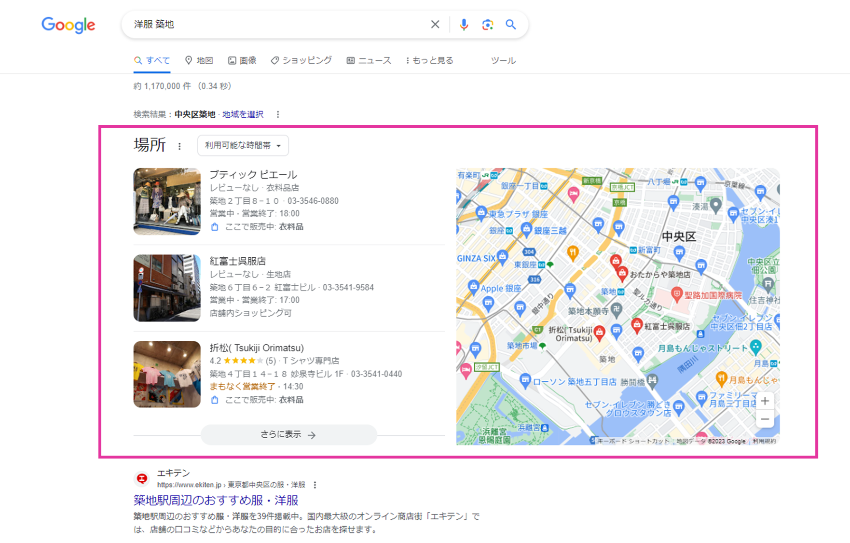Open the three-dot menu beside ekiten URL
Image resolution: width=850 pixels, height=543 pixels.
(x=315, y=485)
